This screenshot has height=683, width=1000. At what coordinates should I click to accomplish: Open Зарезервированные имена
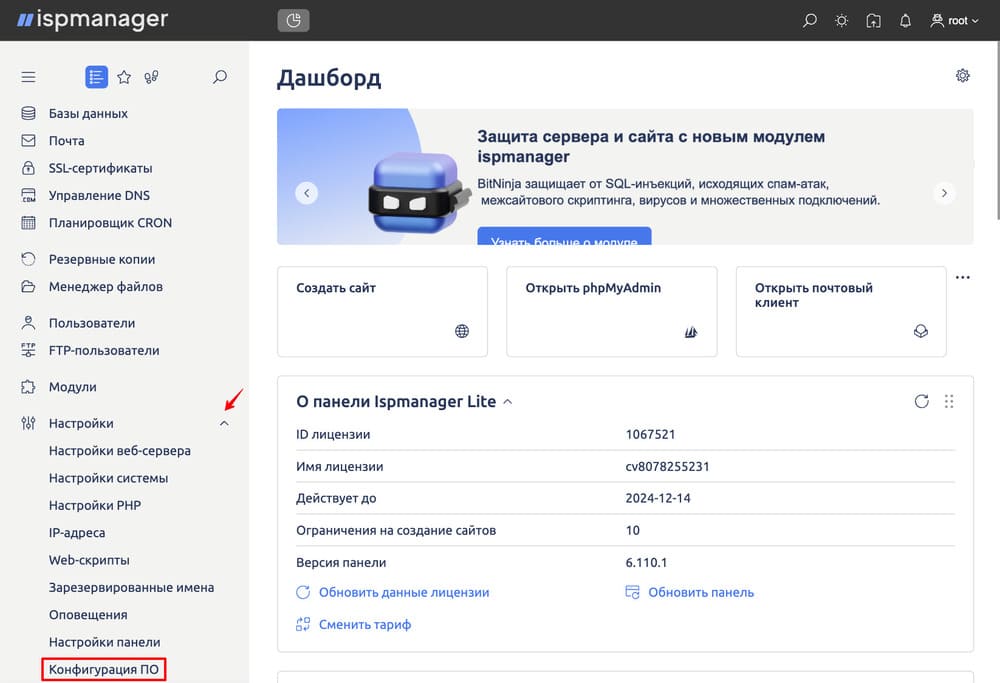pyautogui.click(x=131, y=588)
